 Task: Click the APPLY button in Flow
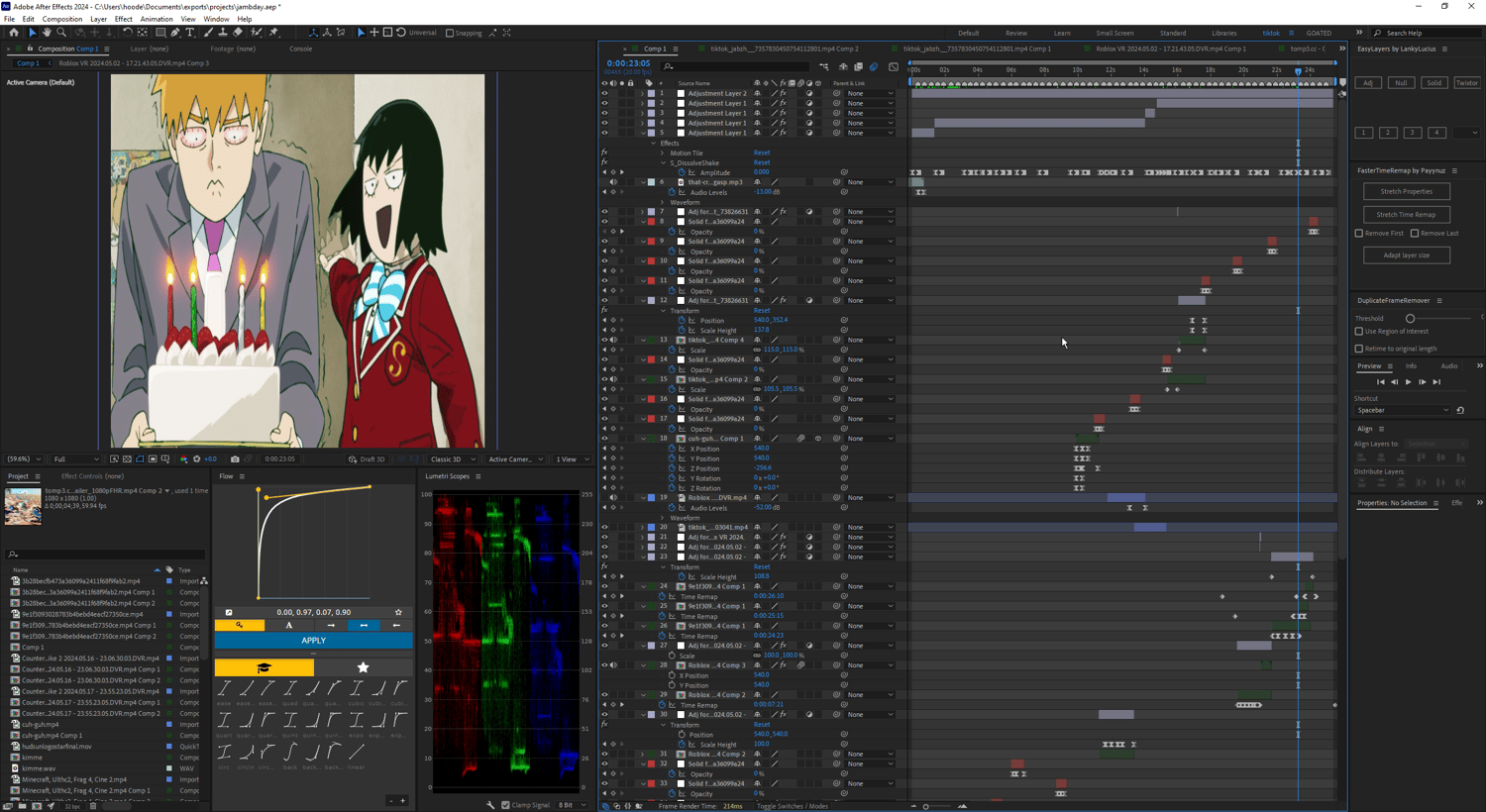(x=313, y=641)
